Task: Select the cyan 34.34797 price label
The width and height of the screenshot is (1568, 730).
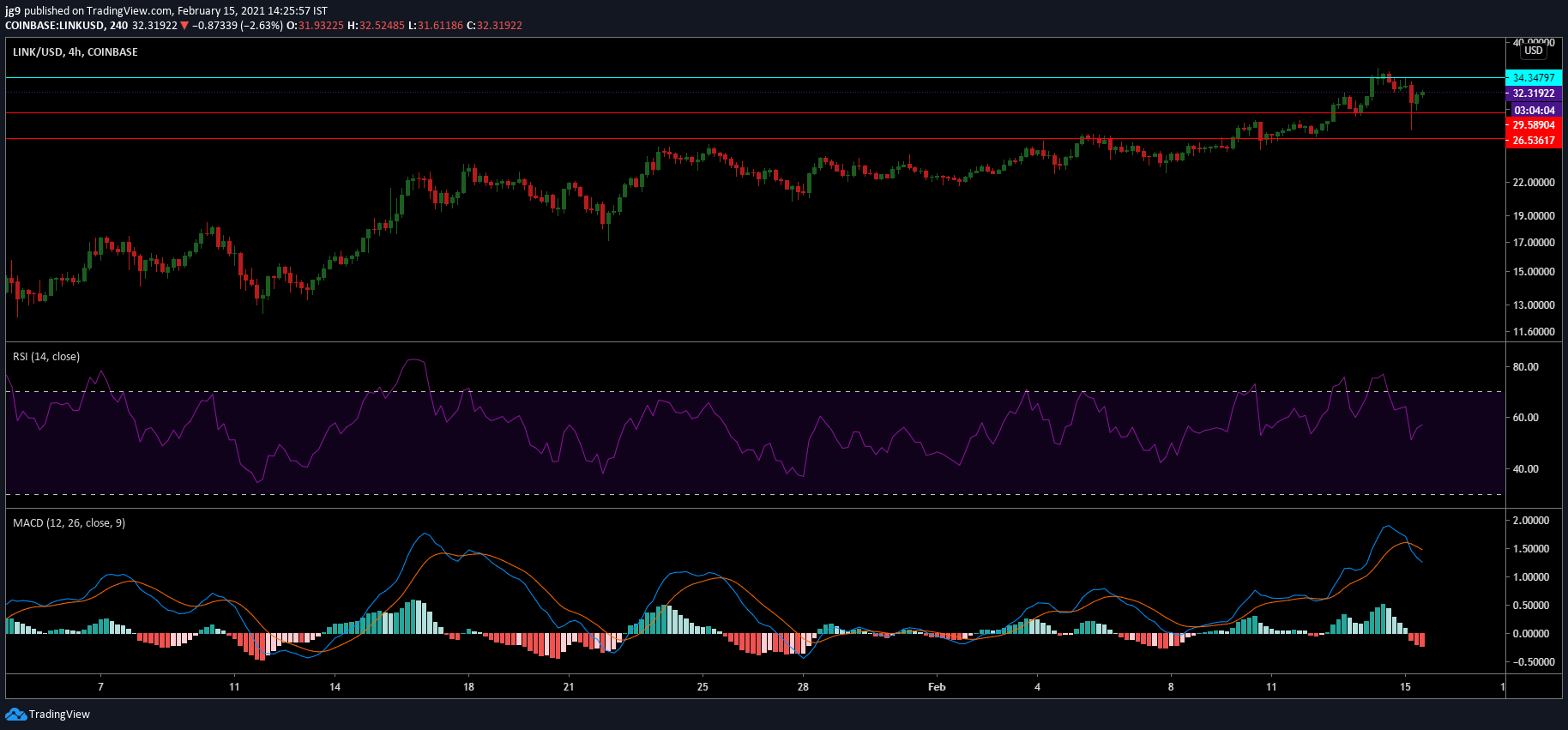Action: point(1534,77)
